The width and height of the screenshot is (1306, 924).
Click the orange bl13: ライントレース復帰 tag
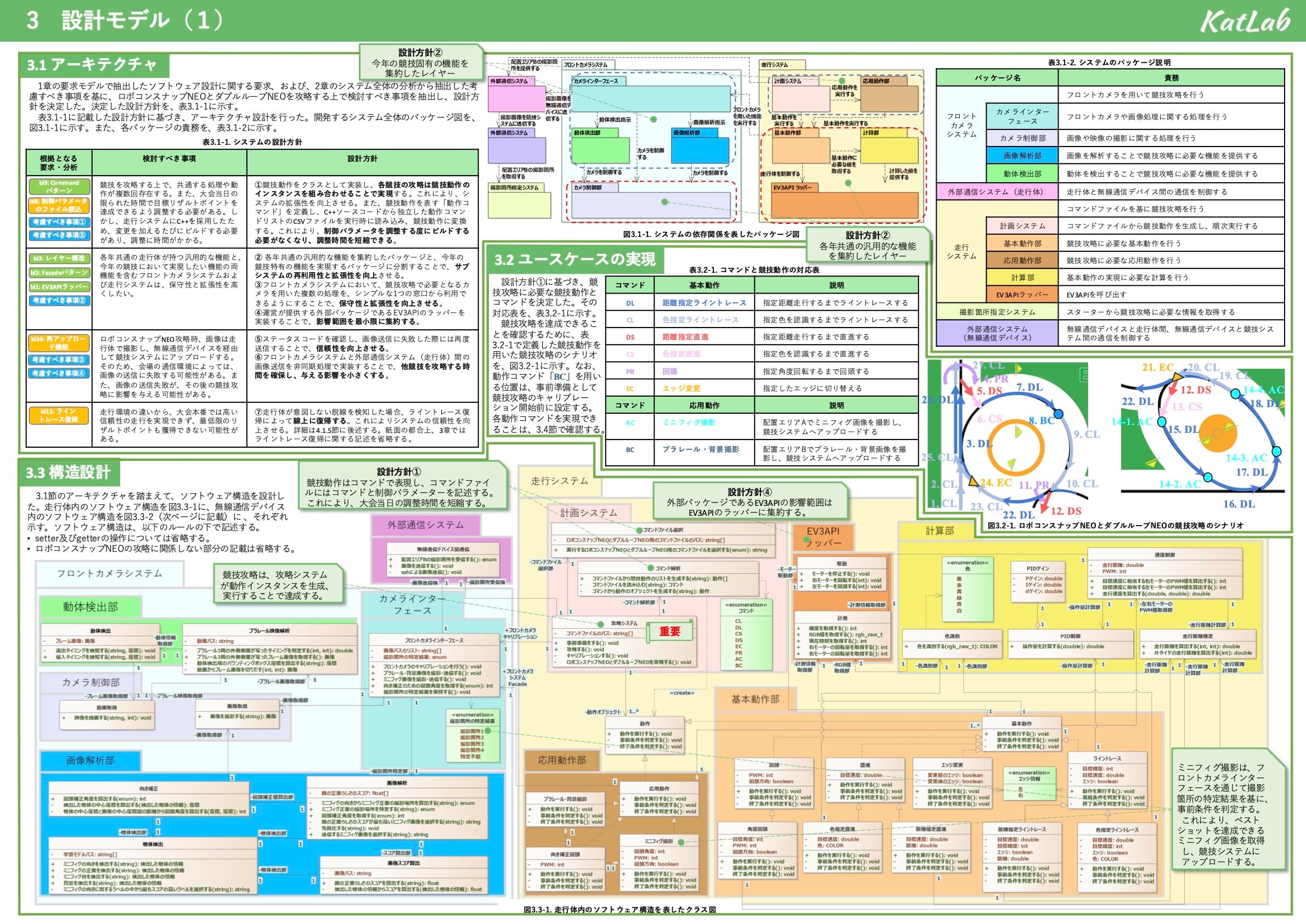pos(59,415)
